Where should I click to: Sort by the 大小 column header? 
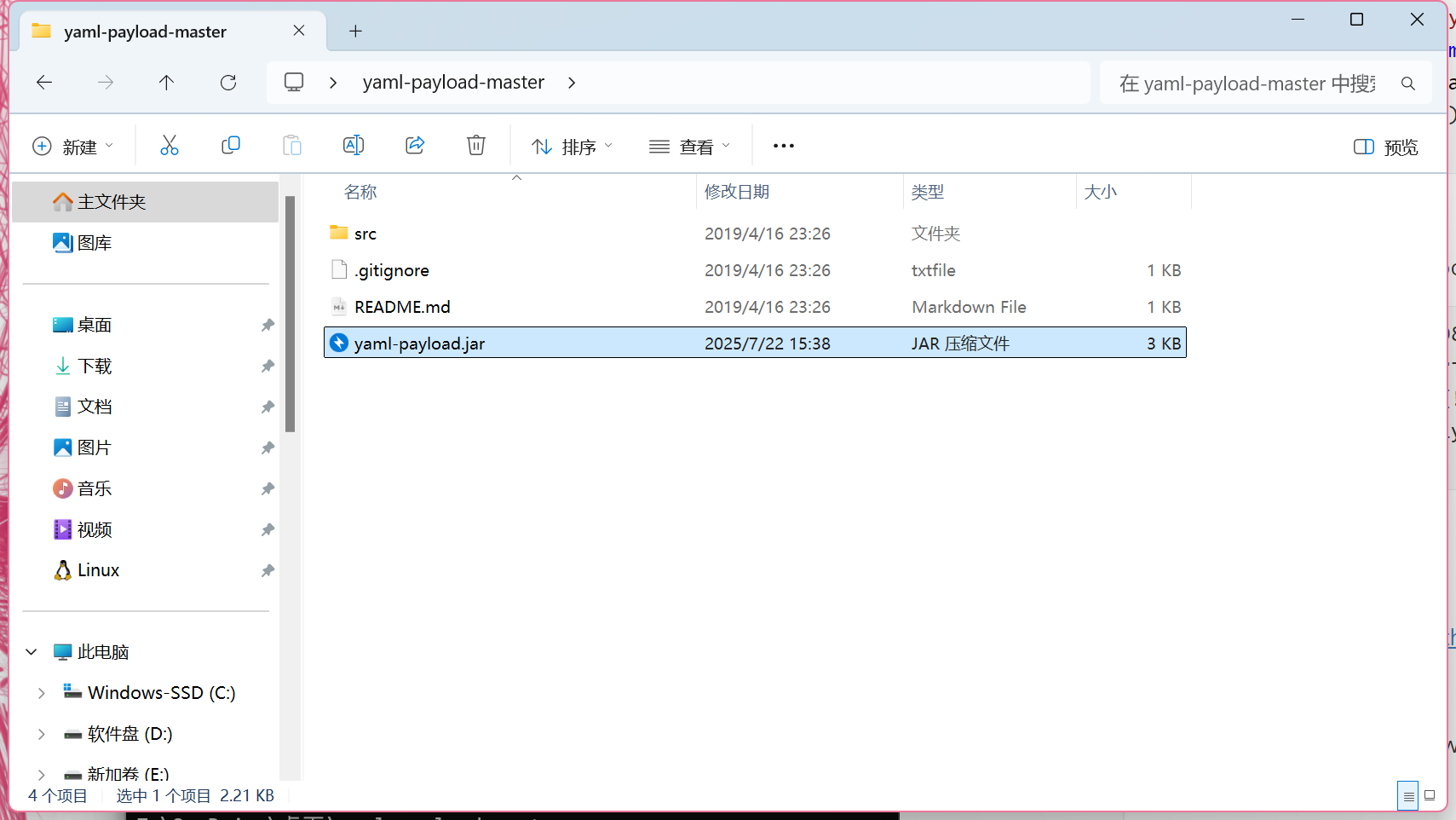tap(1100, 192)
